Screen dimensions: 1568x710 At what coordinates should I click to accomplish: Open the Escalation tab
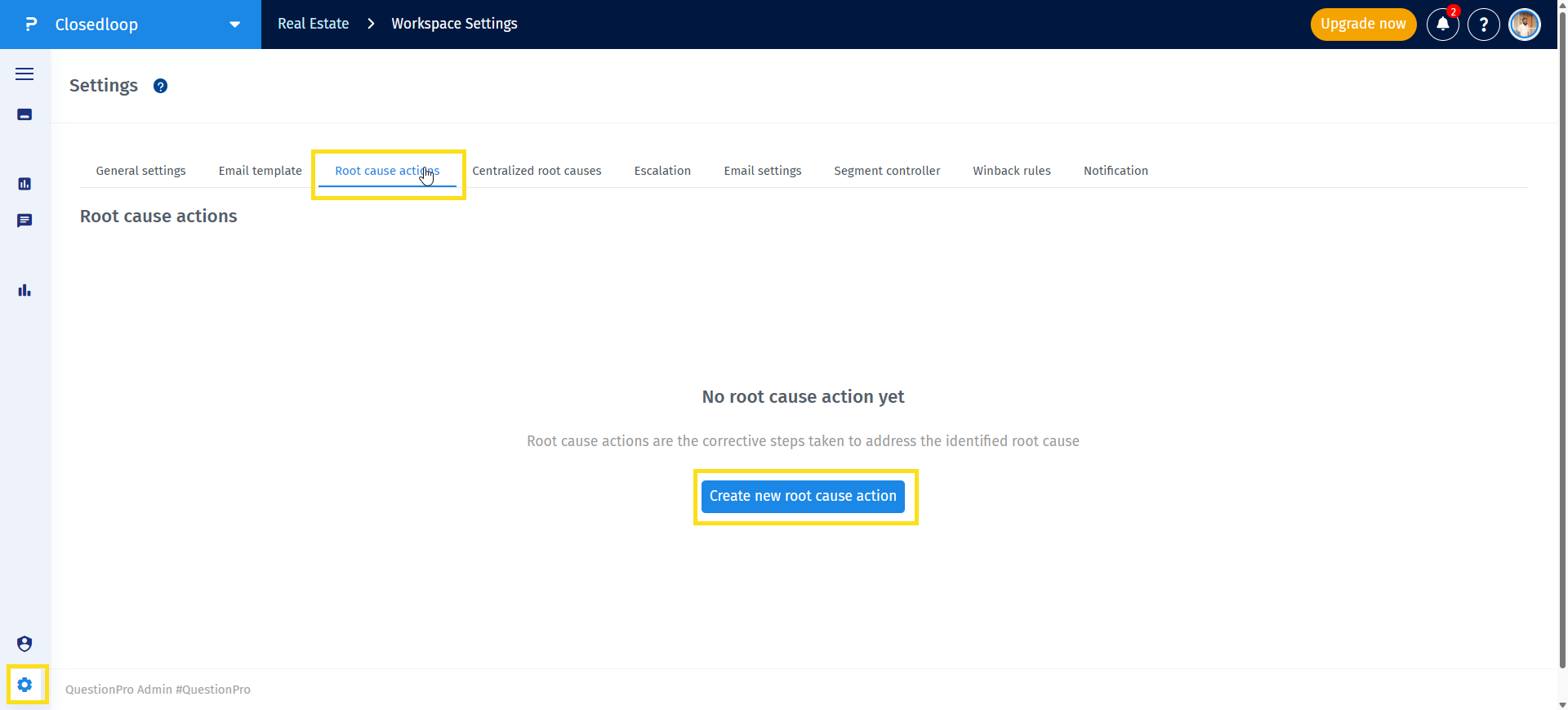[662, 171]
